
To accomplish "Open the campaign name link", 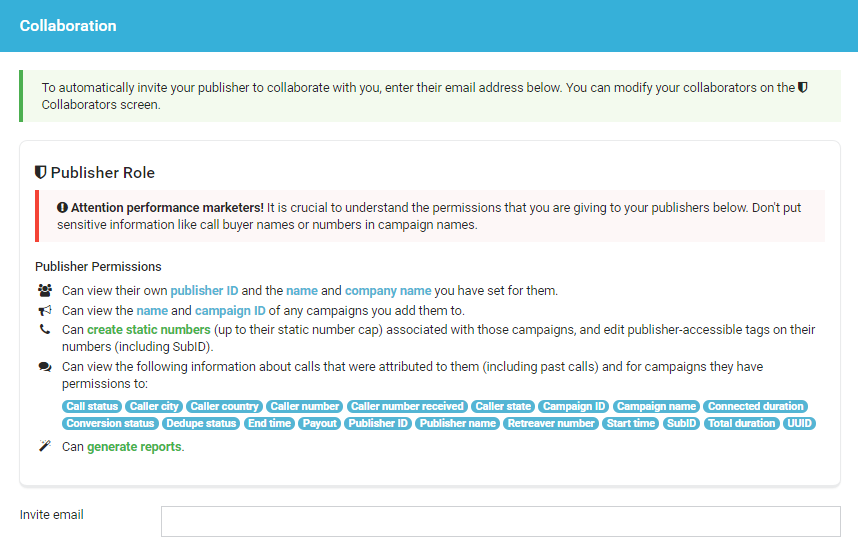I will point(152,311).
